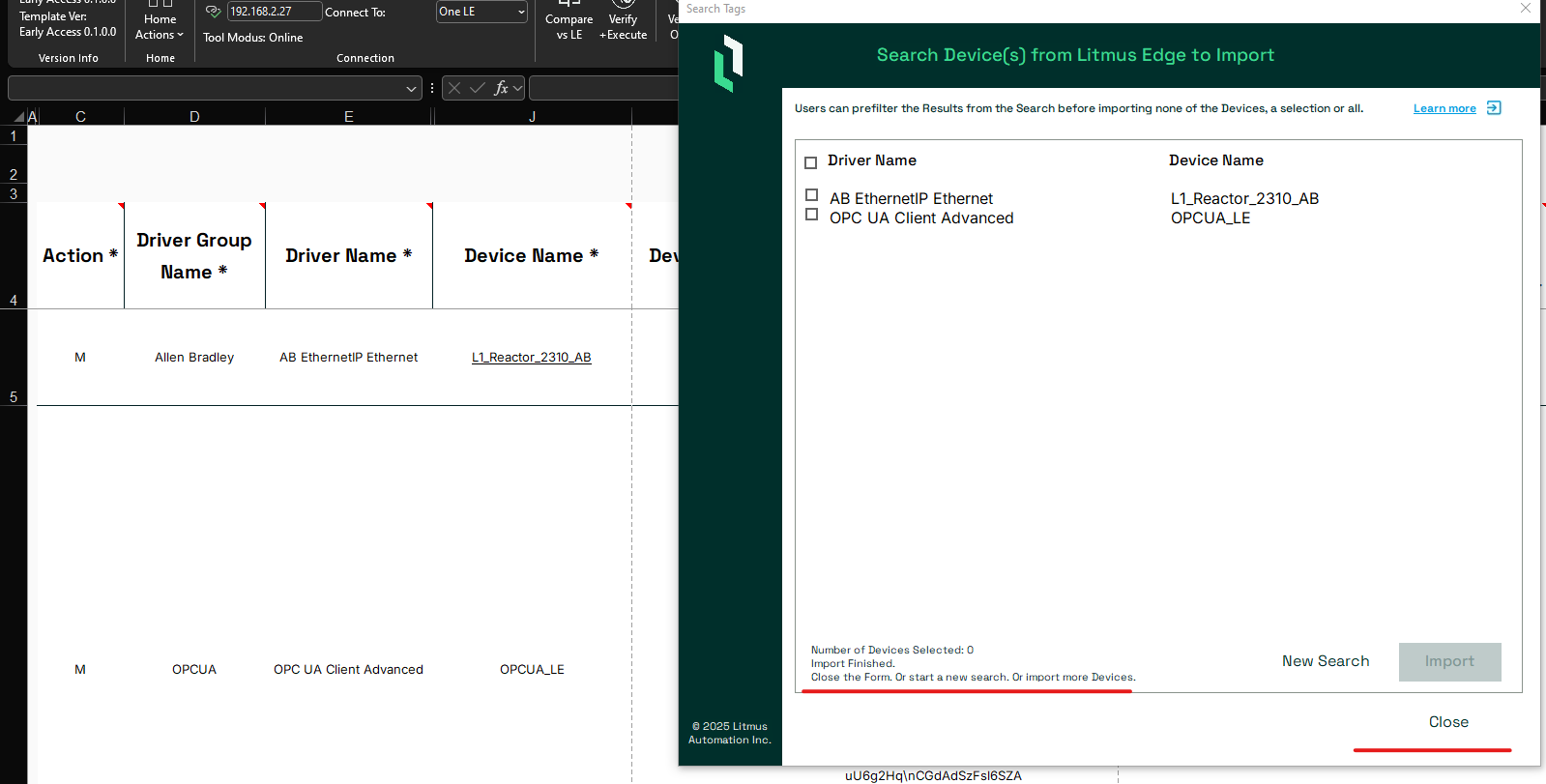Open the Home Actions dropdown
The height and width of the screenshot is (784, 1546).
(160, 26)
